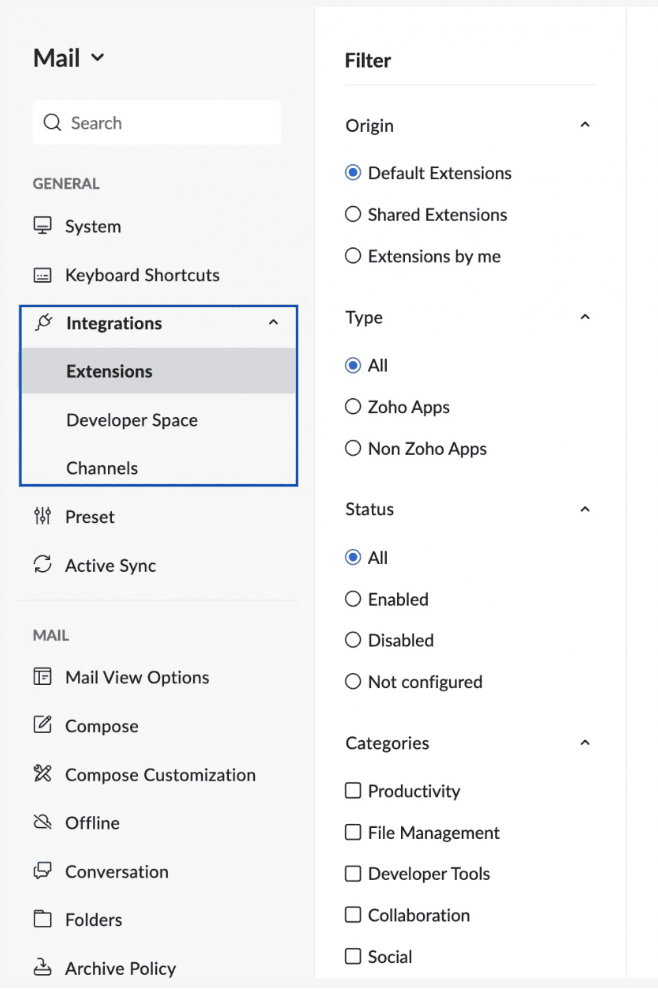
Task: Click the Compose Customization icon
Action: [42, 774]
